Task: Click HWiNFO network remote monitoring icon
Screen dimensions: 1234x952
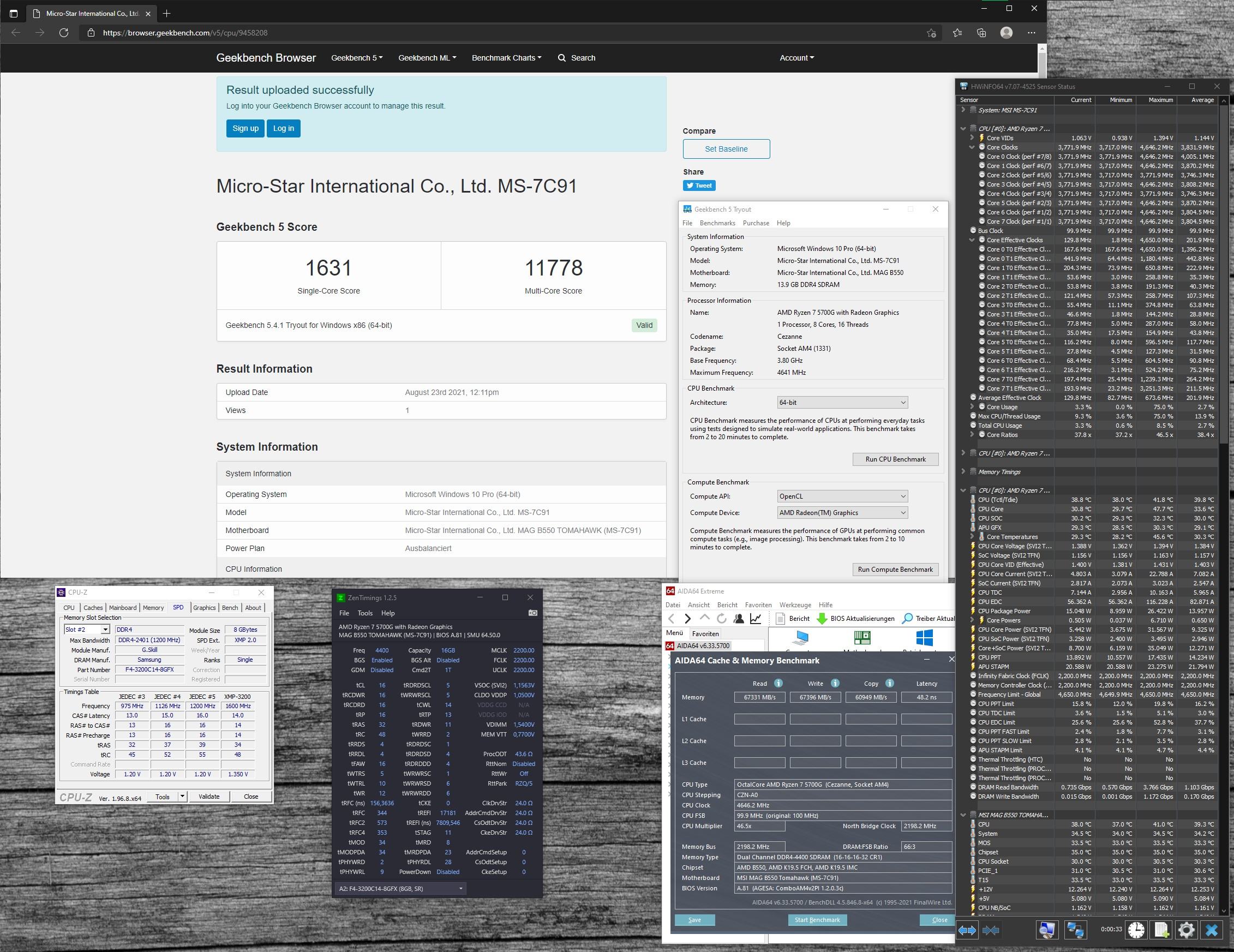Action: (1075, 930)
